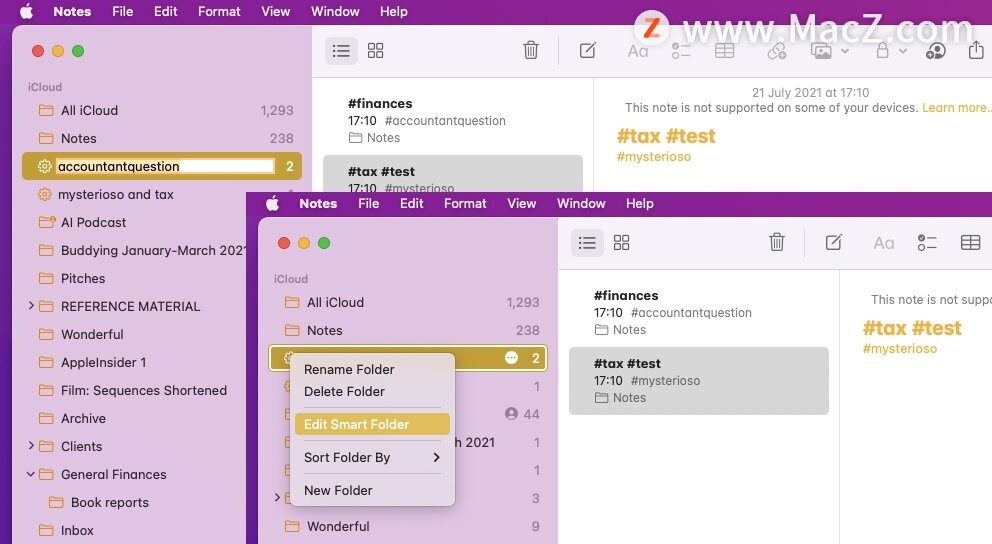Click shared person icon beside count 44
The height and width of the screenshot is (544, 992).
point(511,414)
